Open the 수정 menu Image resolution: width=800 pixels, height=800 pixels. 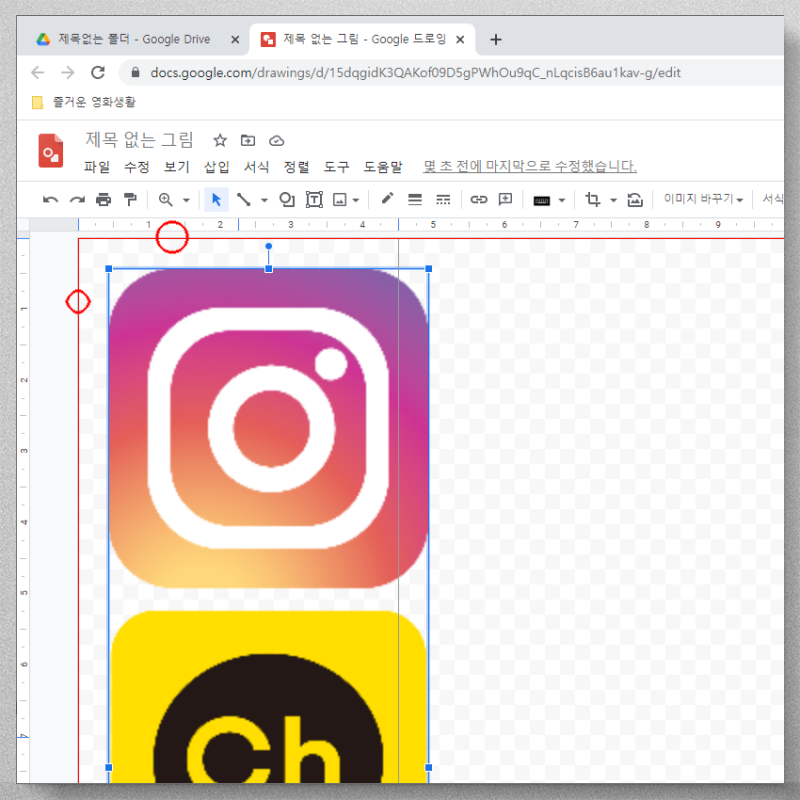coord(137,166)
